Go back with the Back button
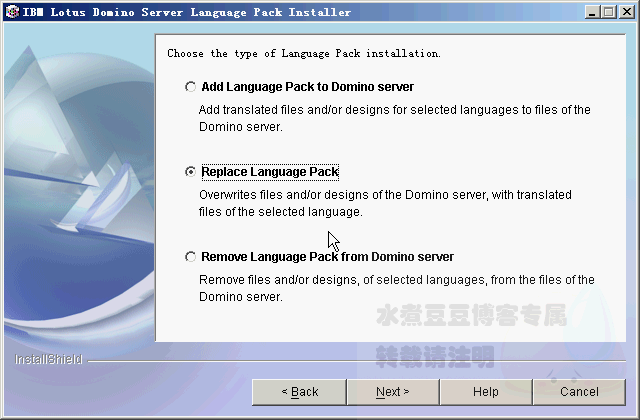This screenshot has height=420, width=640. (x=300, y=392)
